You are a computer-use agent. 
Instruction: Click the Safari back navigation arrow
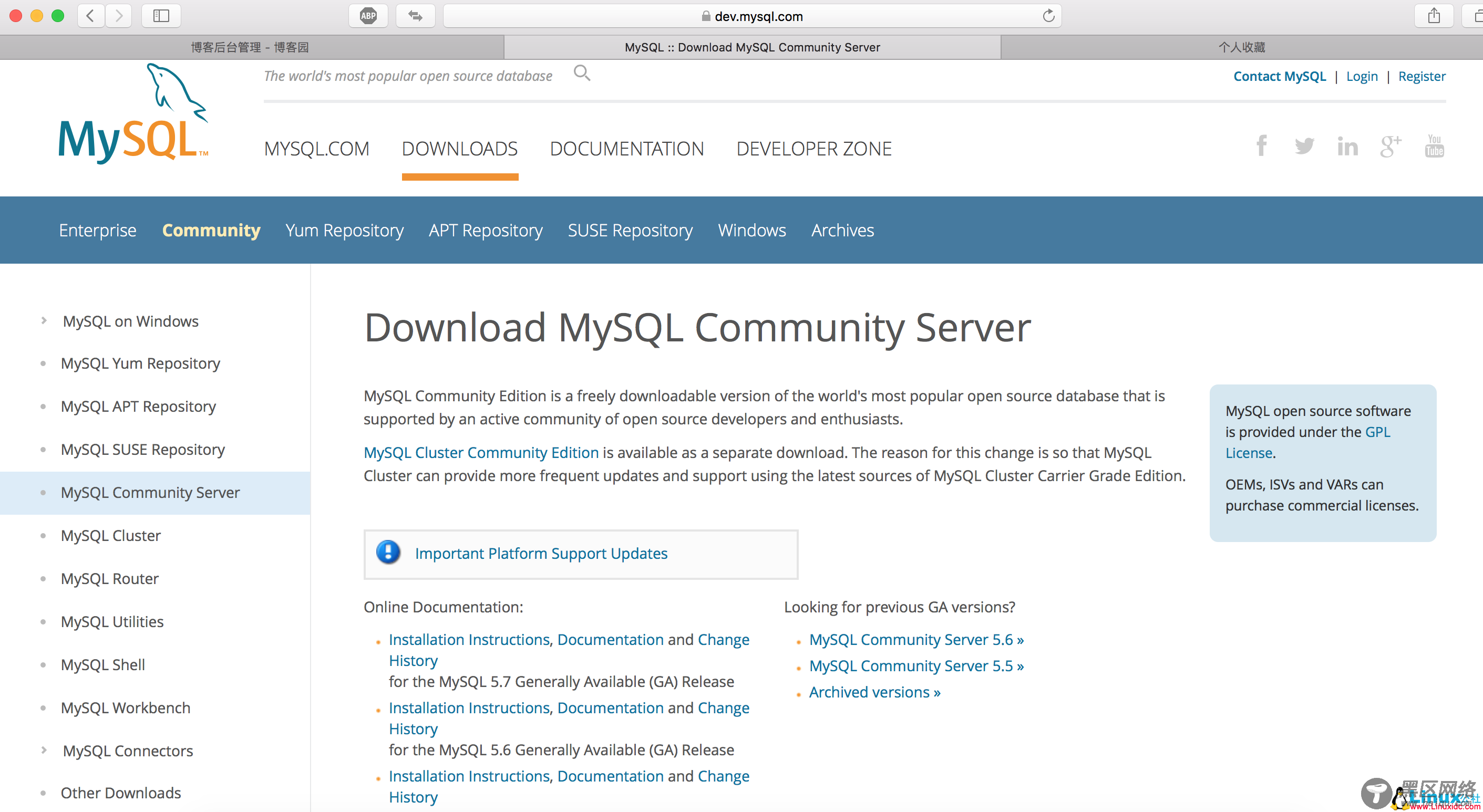coord(90,16)
